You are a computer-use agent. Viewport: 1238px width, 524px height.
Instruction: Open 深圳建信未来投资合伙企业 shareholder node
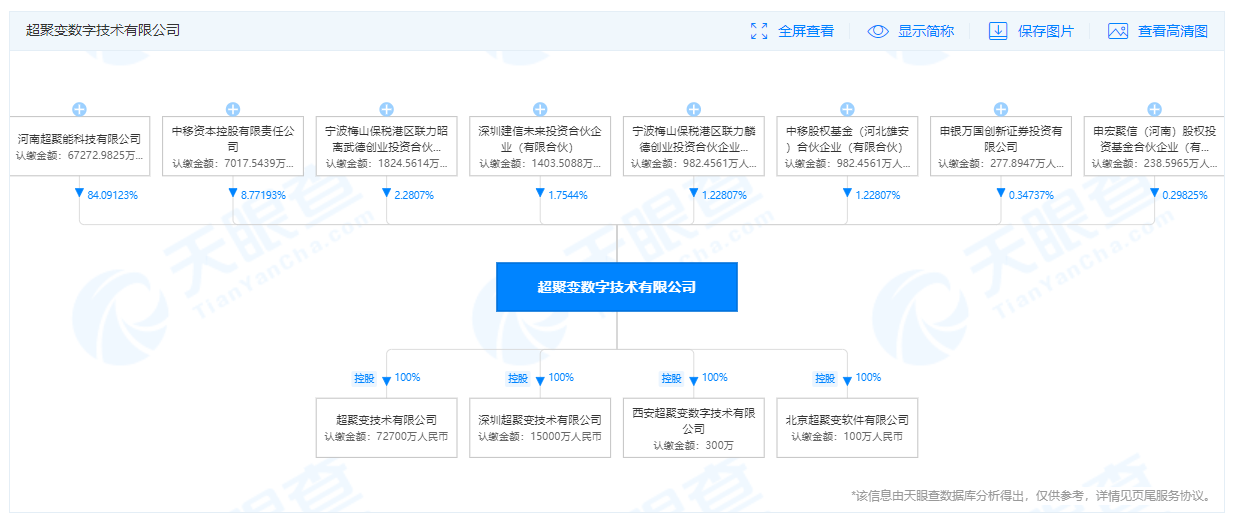(x=540, y=146)
